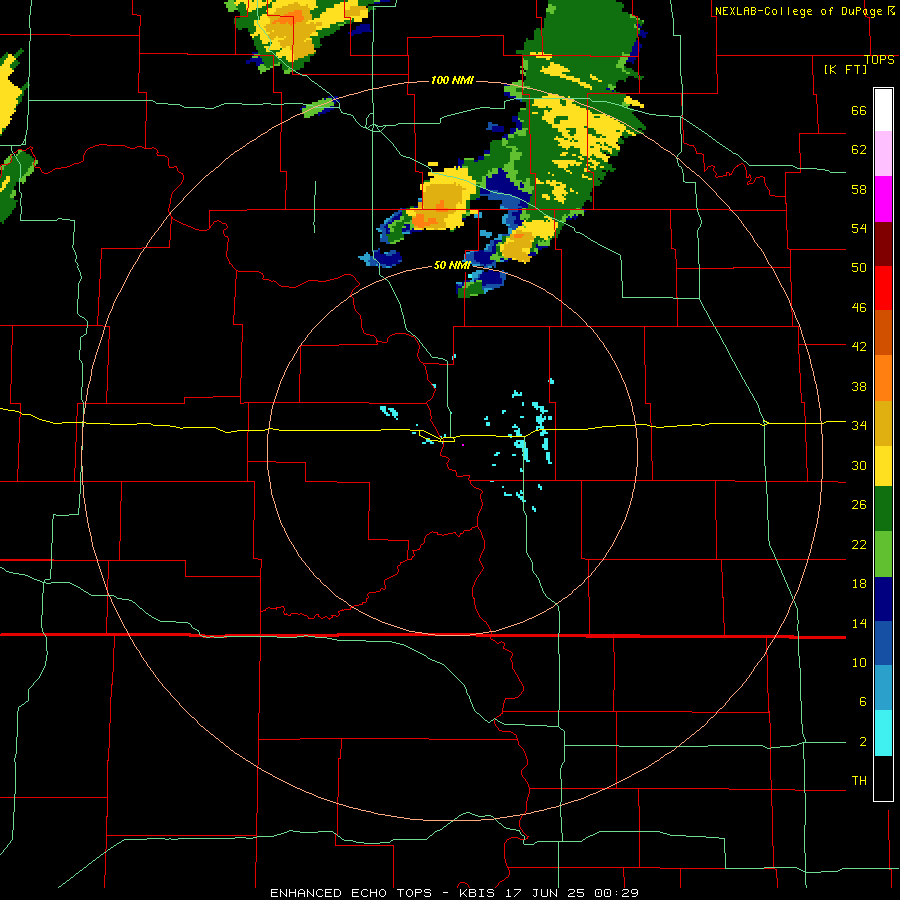The image size is (900, 900).
Task: Click the 'KBIS' radar site identifier
Action: click(x=479, y=893)
